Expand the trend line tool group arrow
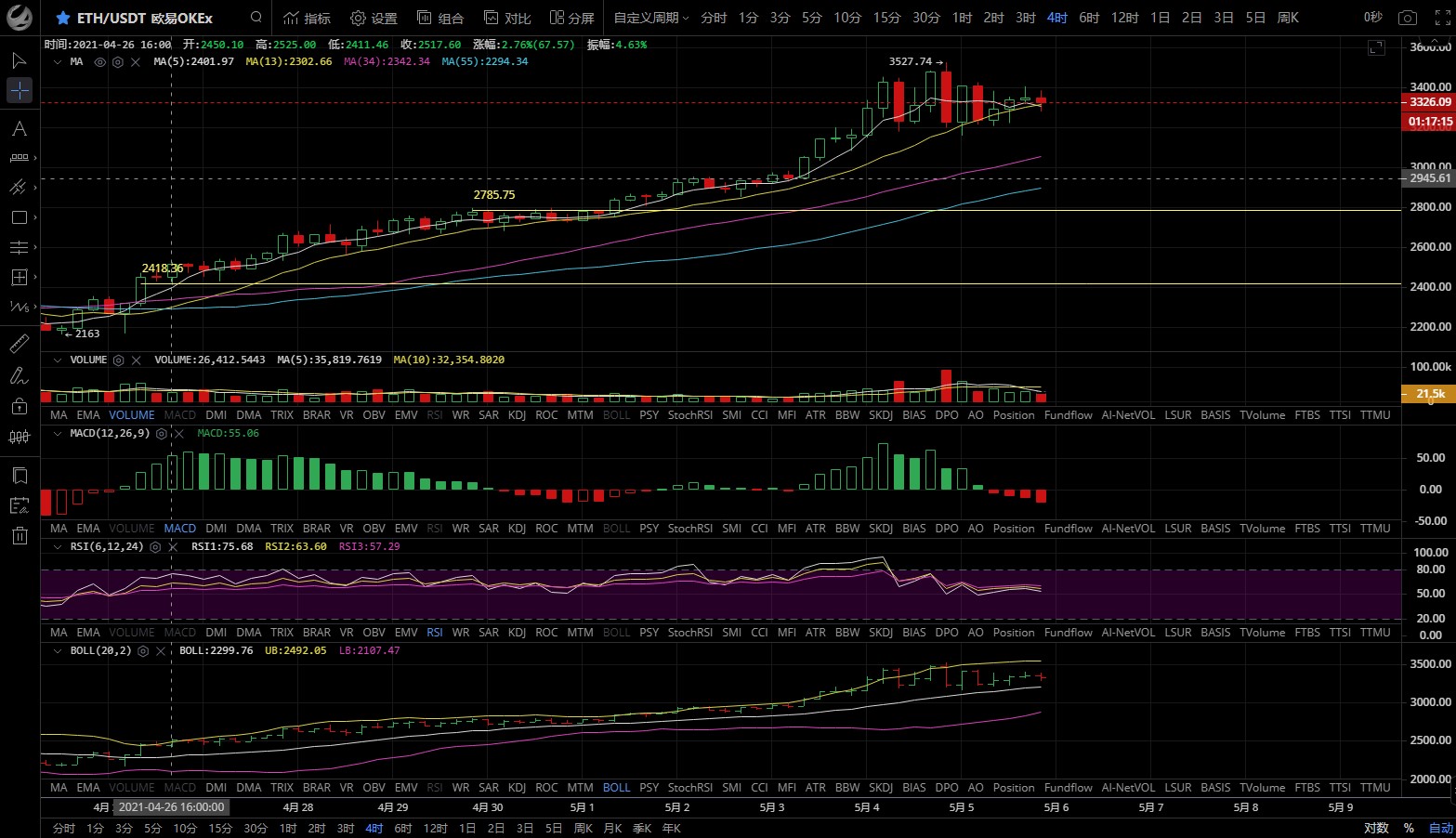Image resolution: width=1456 pixels, height=838 pixels. point(35,188)
